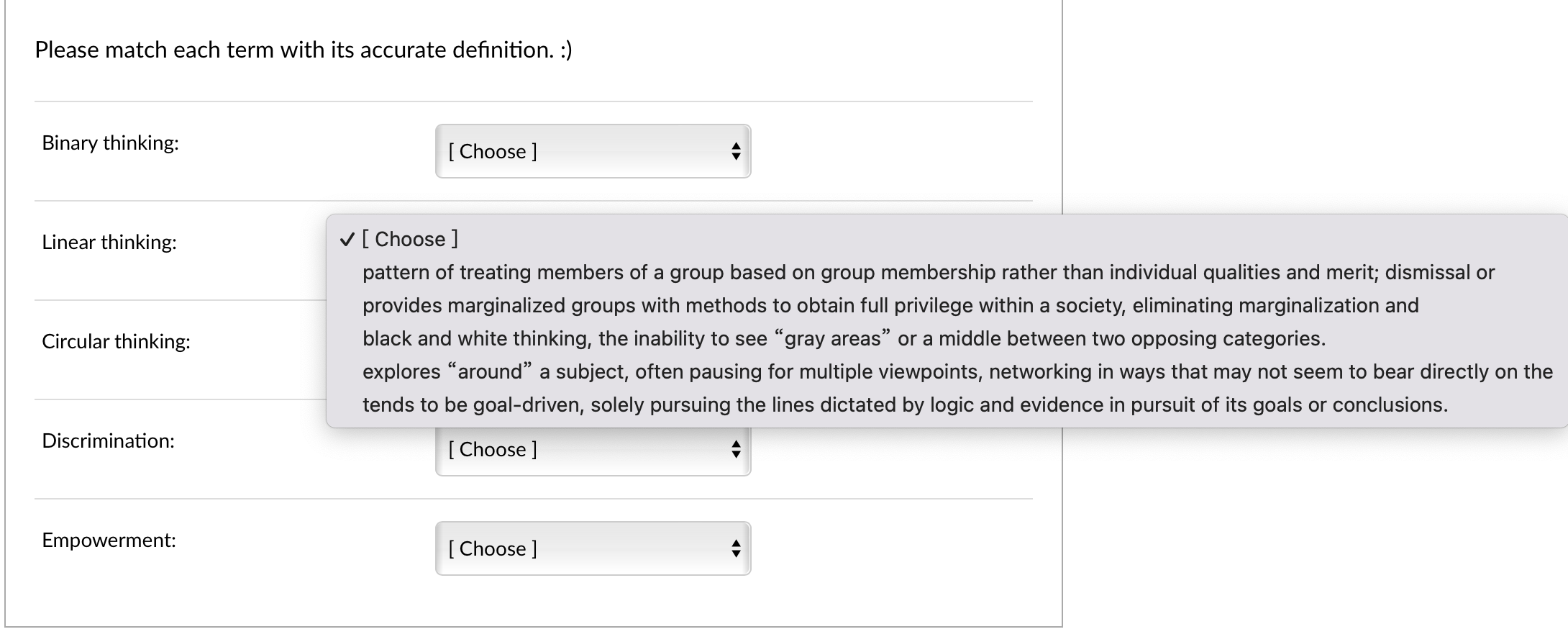Image resolution: width=1568 pixels, height=642 pixels.
Task: Click the up/down arrows on Discrimination dropdown
Action: click(x=736, y=449)
